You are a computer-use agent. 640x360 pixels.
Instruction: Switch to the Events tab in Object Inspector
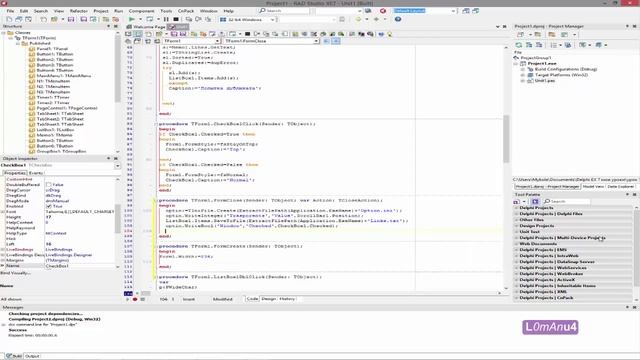click(x=36, y=173)
